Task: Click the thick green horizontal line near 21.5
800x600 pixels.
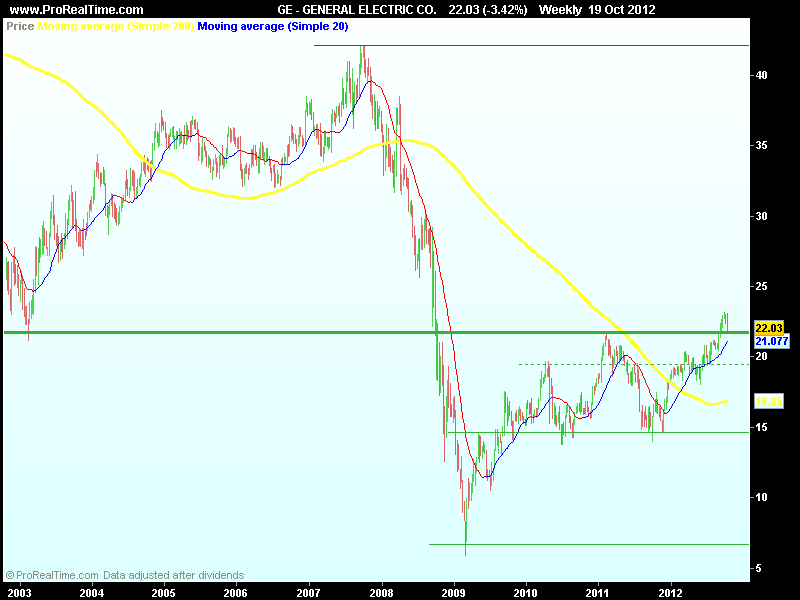Action: click(377, 333)
